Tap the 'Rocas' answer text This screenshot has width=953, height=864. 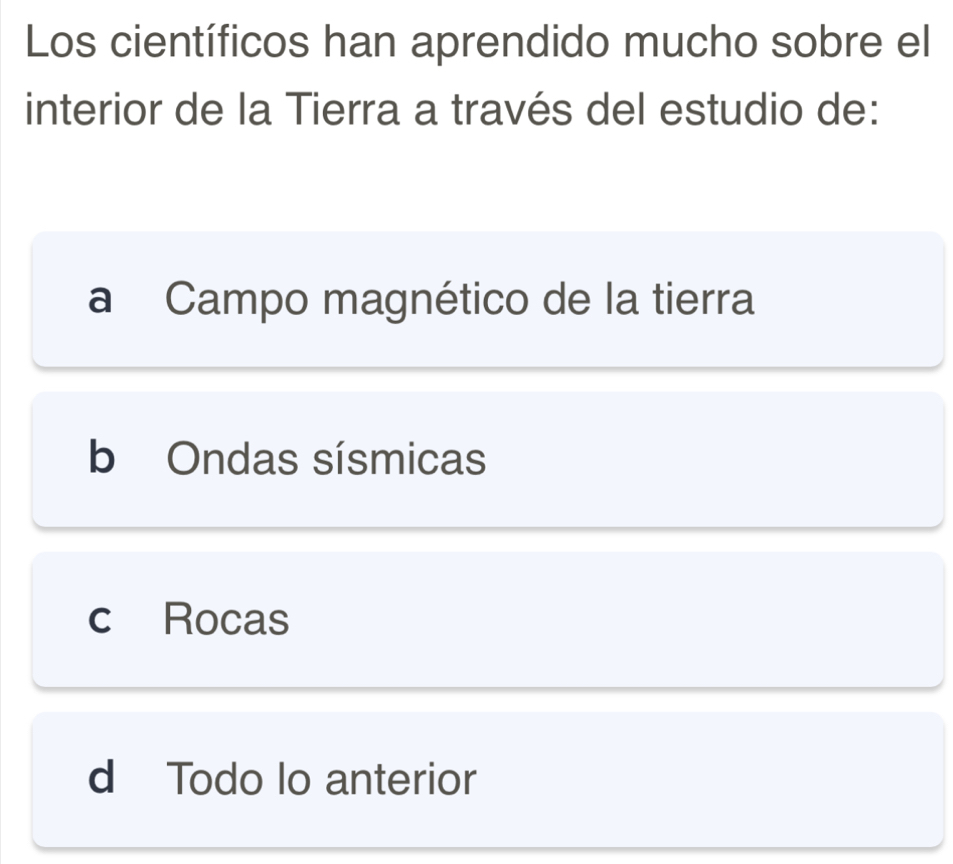tap(227, 620)
